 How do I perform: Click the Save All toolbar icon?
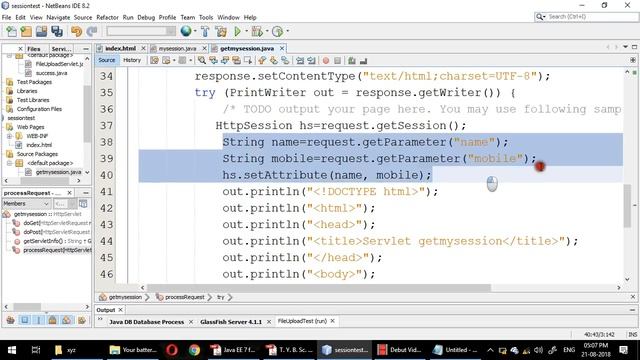pos(57,31)
